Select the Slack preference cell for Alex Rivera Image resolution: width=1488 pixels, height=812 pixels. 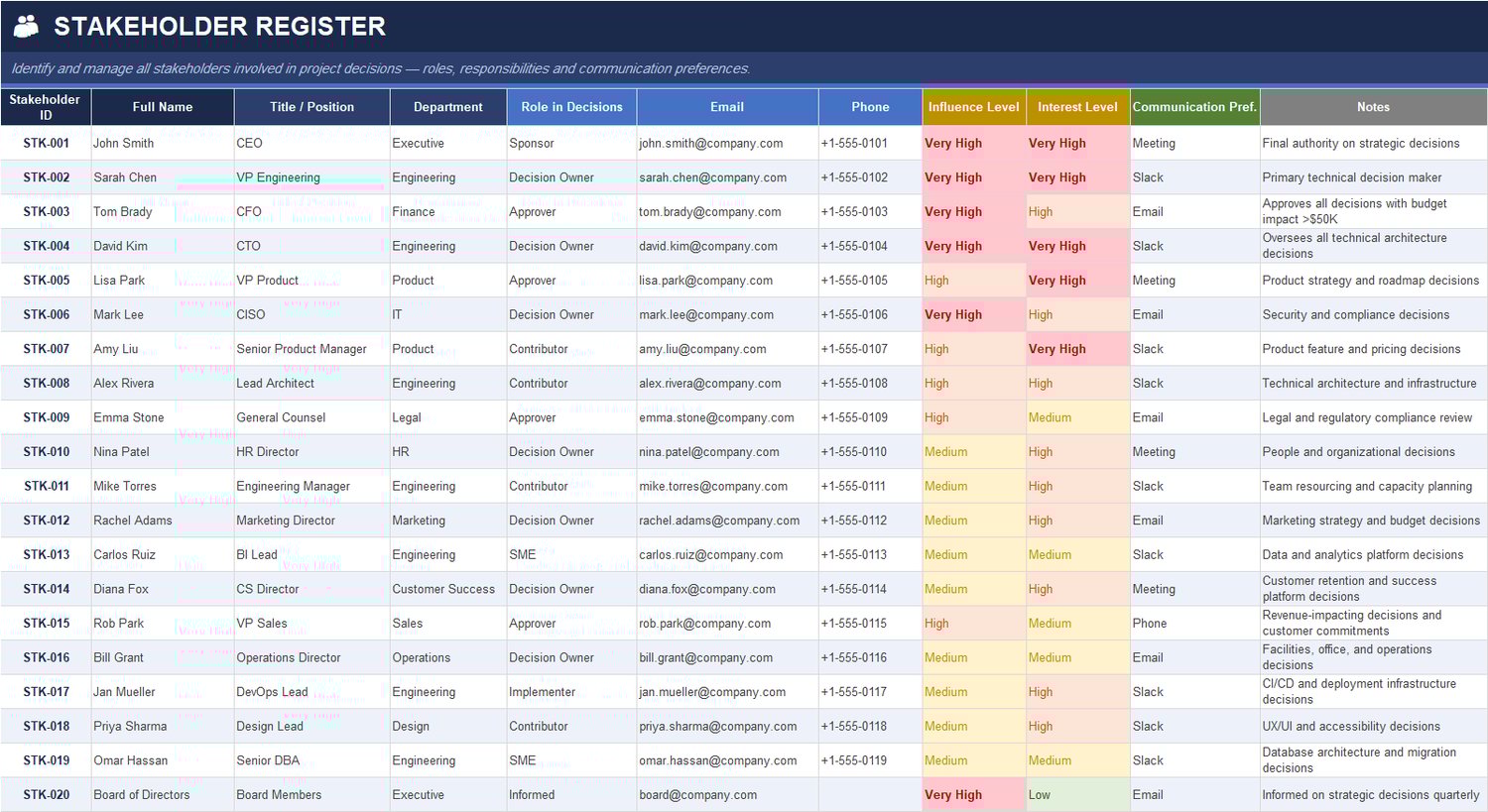[1148, 383]
